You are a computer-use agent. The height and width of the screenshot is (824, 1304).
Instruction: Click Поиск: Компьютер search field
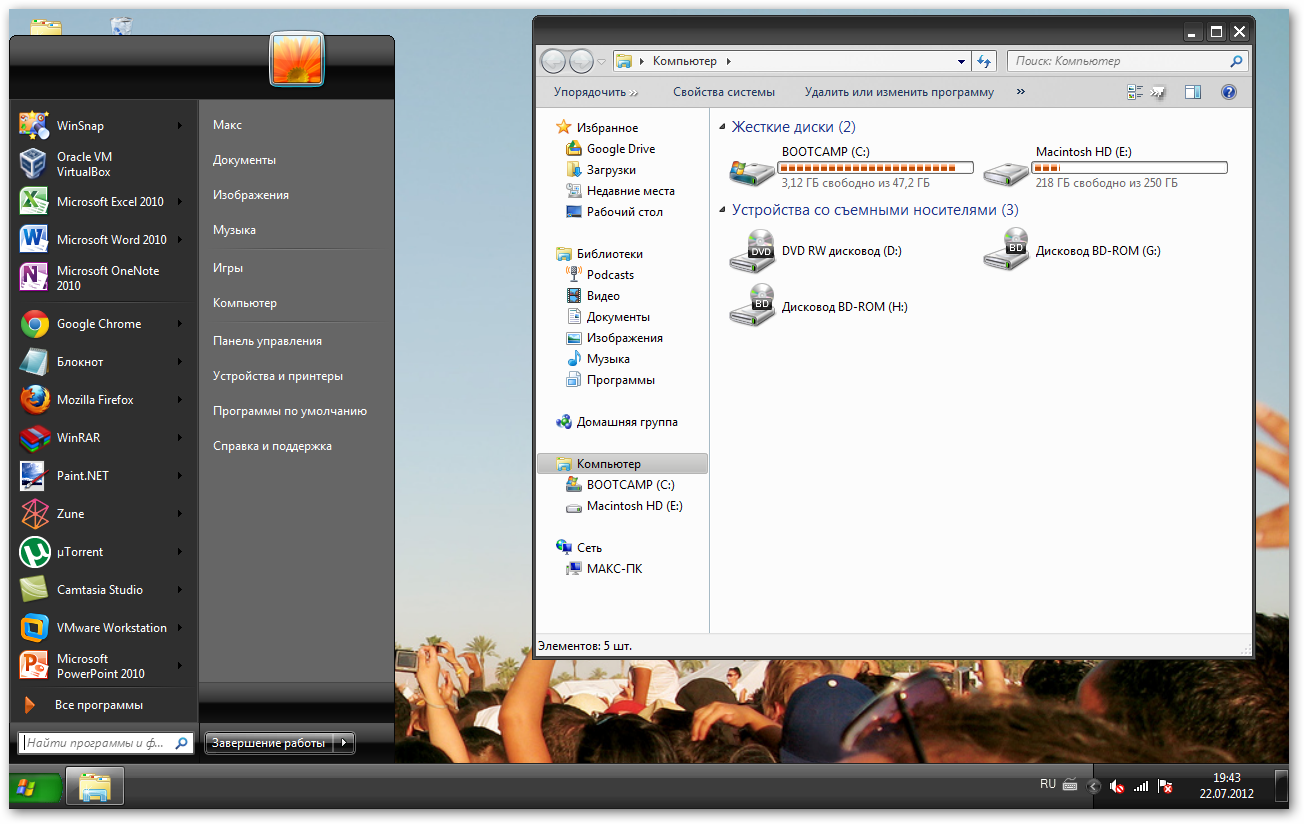pyautogui.click(x=1128, y=61)
